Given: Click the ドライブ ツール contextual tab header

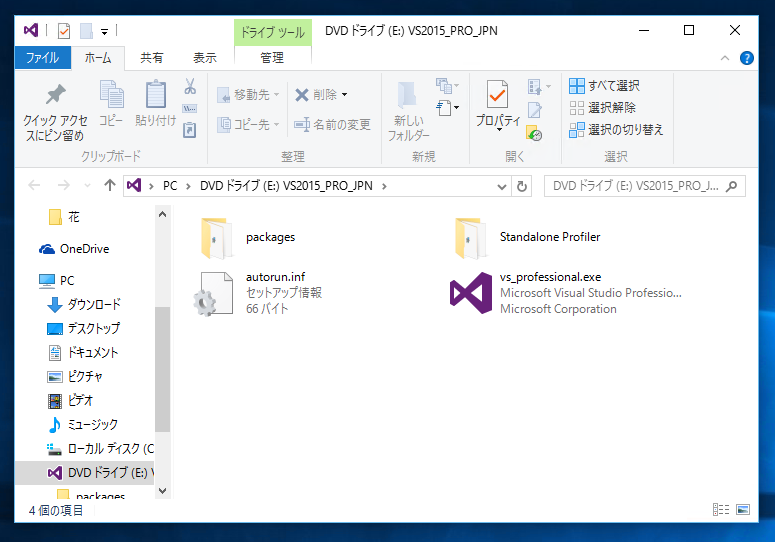Looking at the screenshot, I should coord(272,33).
